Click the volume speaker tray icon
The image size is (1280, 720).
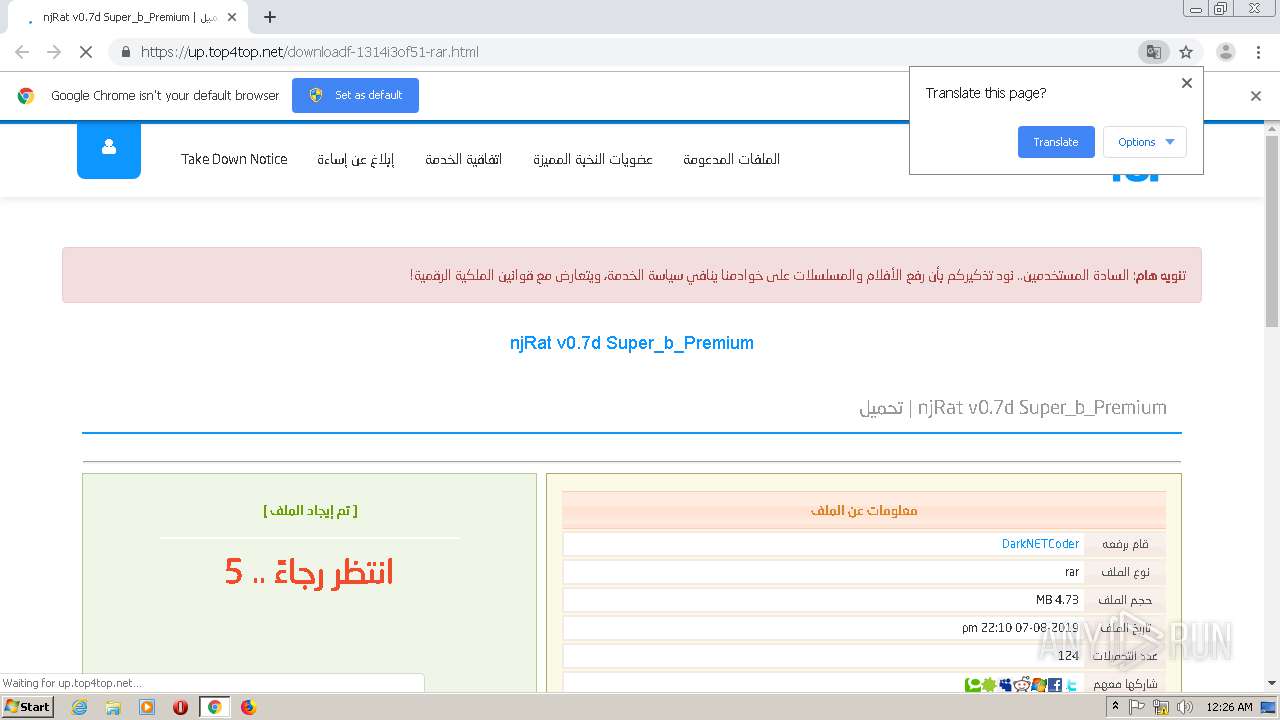click(1185, 707)
